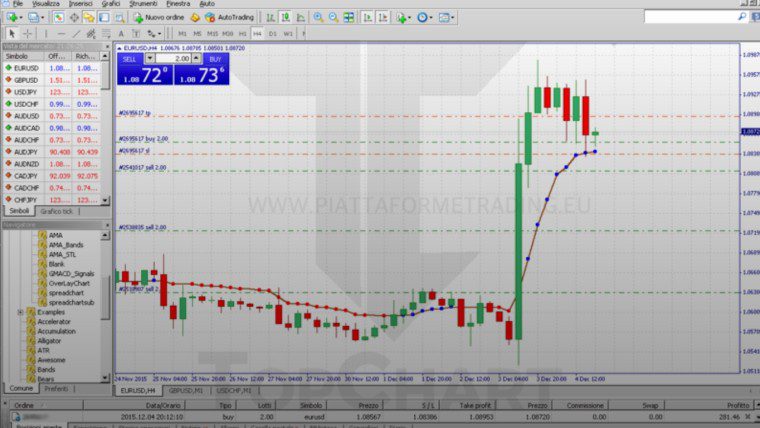Select the crosshair tool

[28, 33]
